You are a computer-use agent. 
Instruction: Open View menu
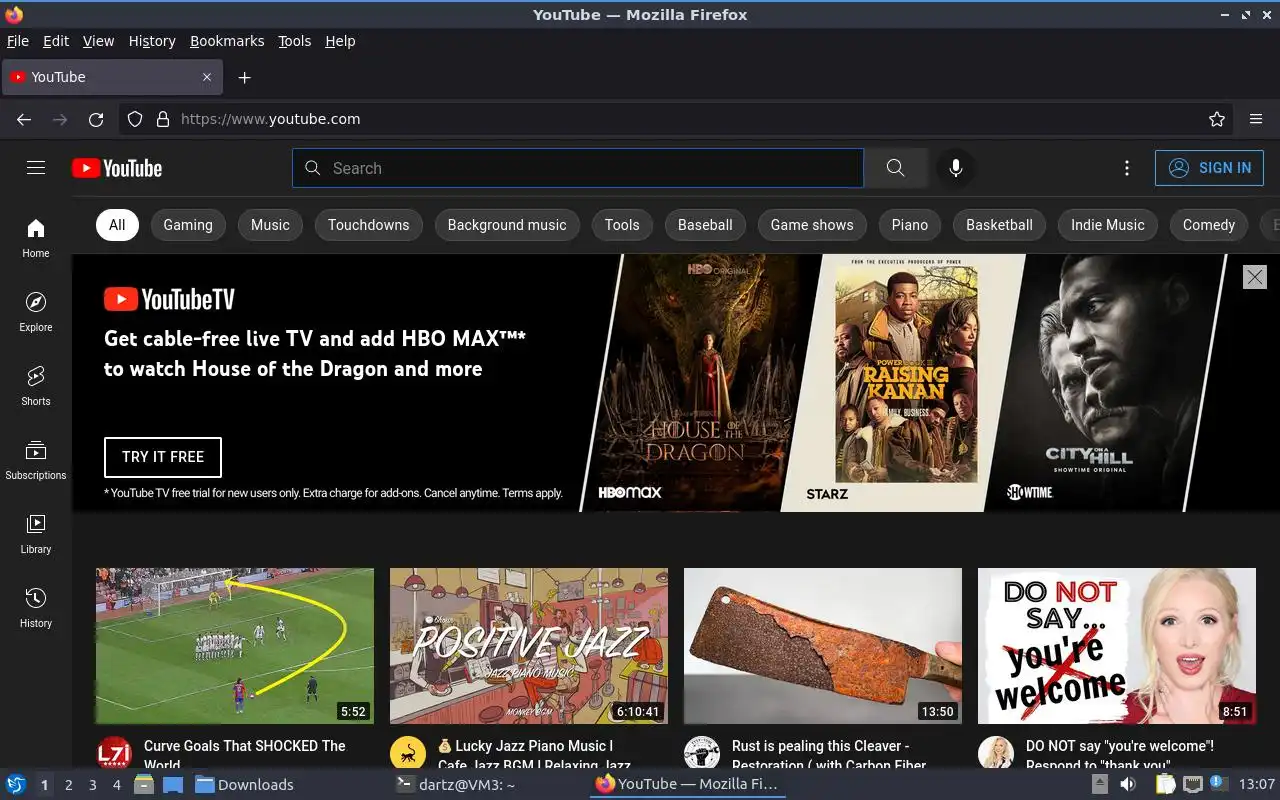98,41
